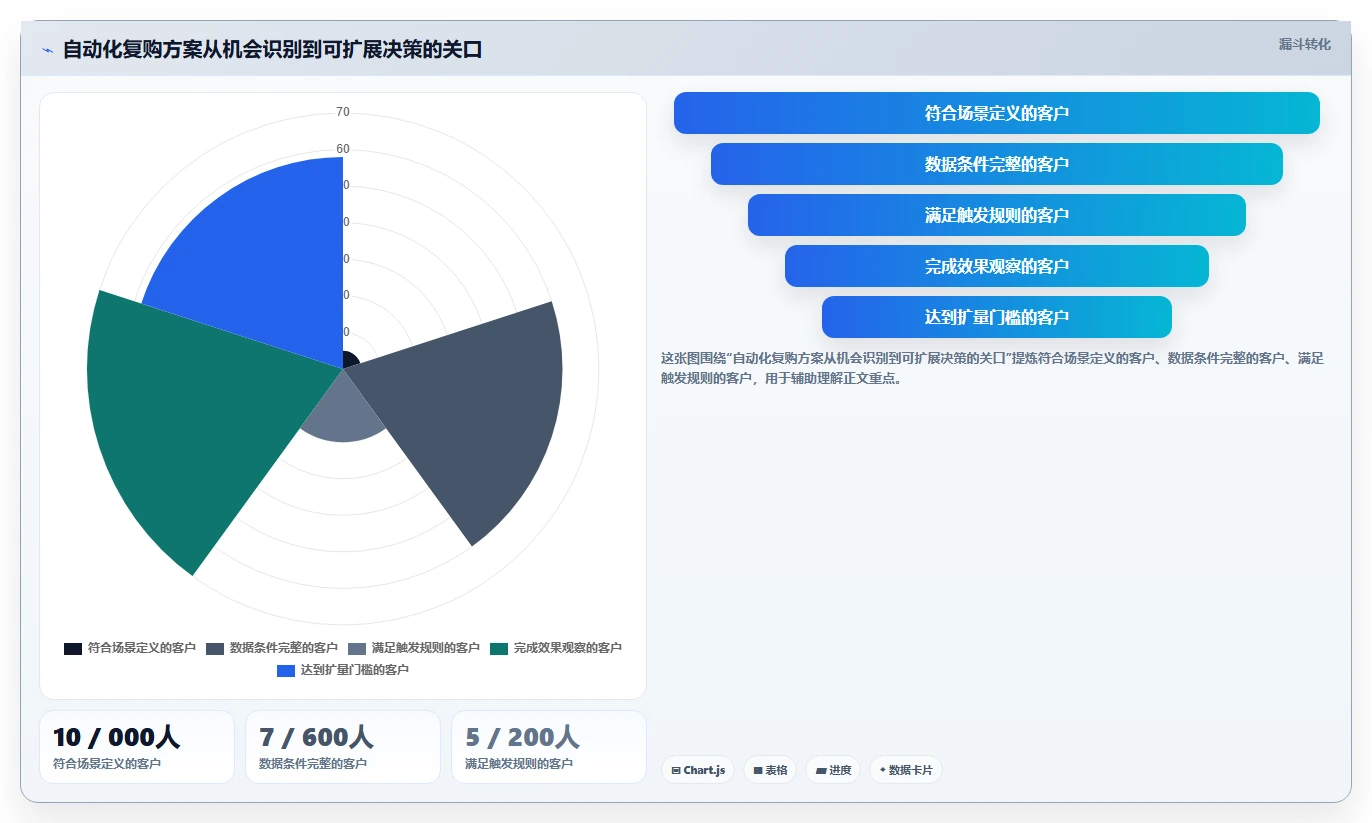1372x823 pixels.
Task: Click the Chart.js chip
Action: pos(698,770)
